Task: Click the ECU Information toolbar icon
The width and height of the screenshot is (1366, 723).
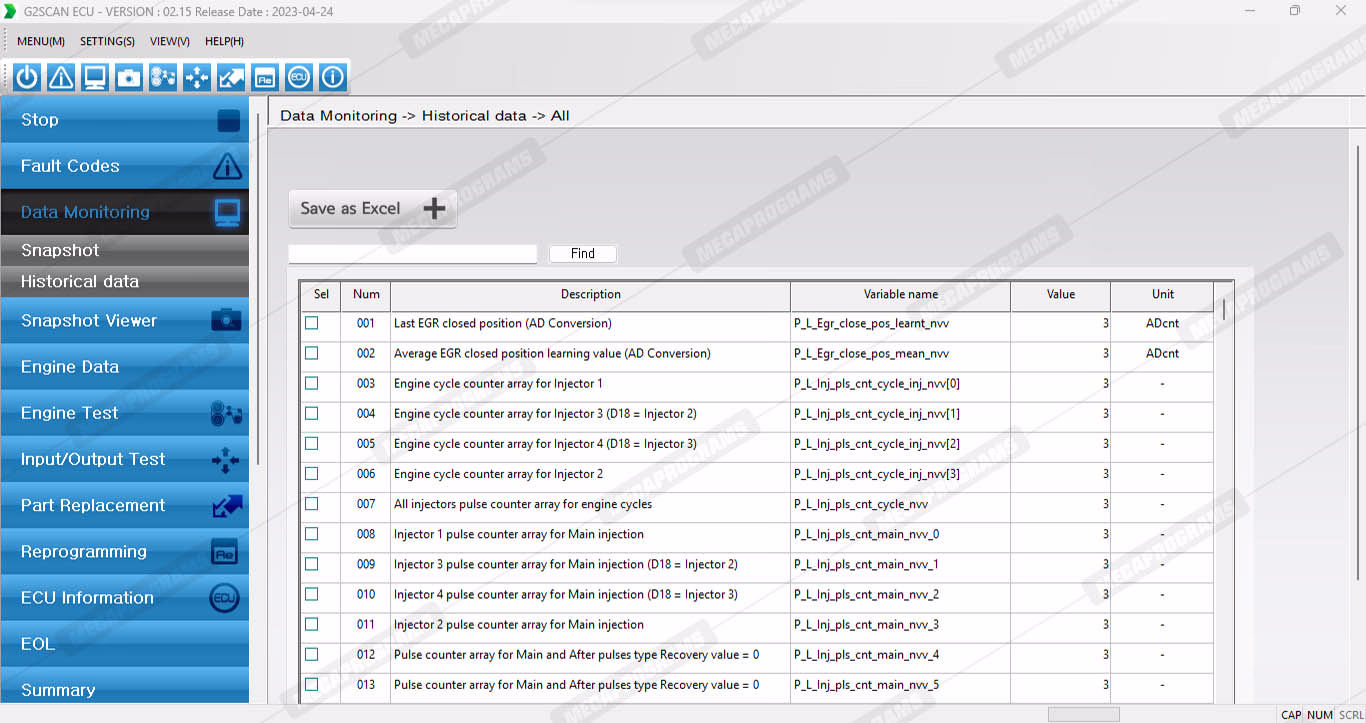Action: tap(299, 77)
